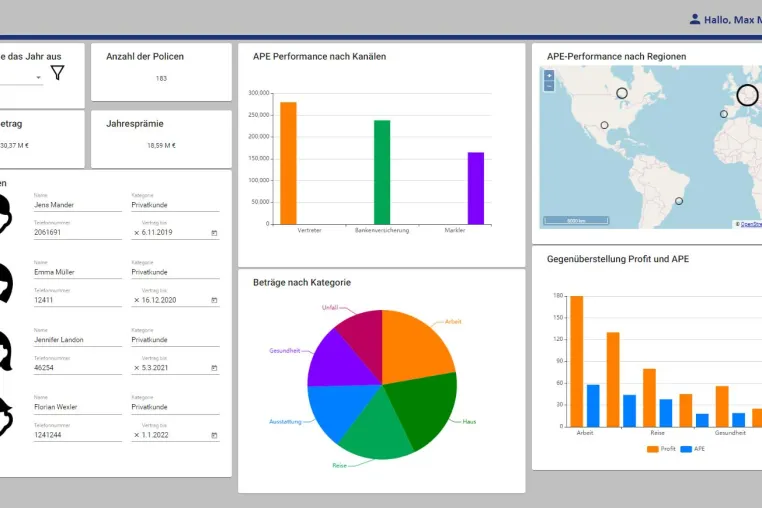Screen dimensions: 762x508
Task: Click the Unfall label on the pie chart
Action: coord(329,308)
